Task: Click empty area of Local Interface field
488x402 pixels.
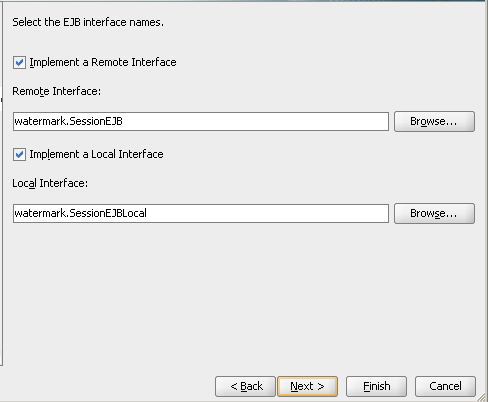Action: point(267,213)
